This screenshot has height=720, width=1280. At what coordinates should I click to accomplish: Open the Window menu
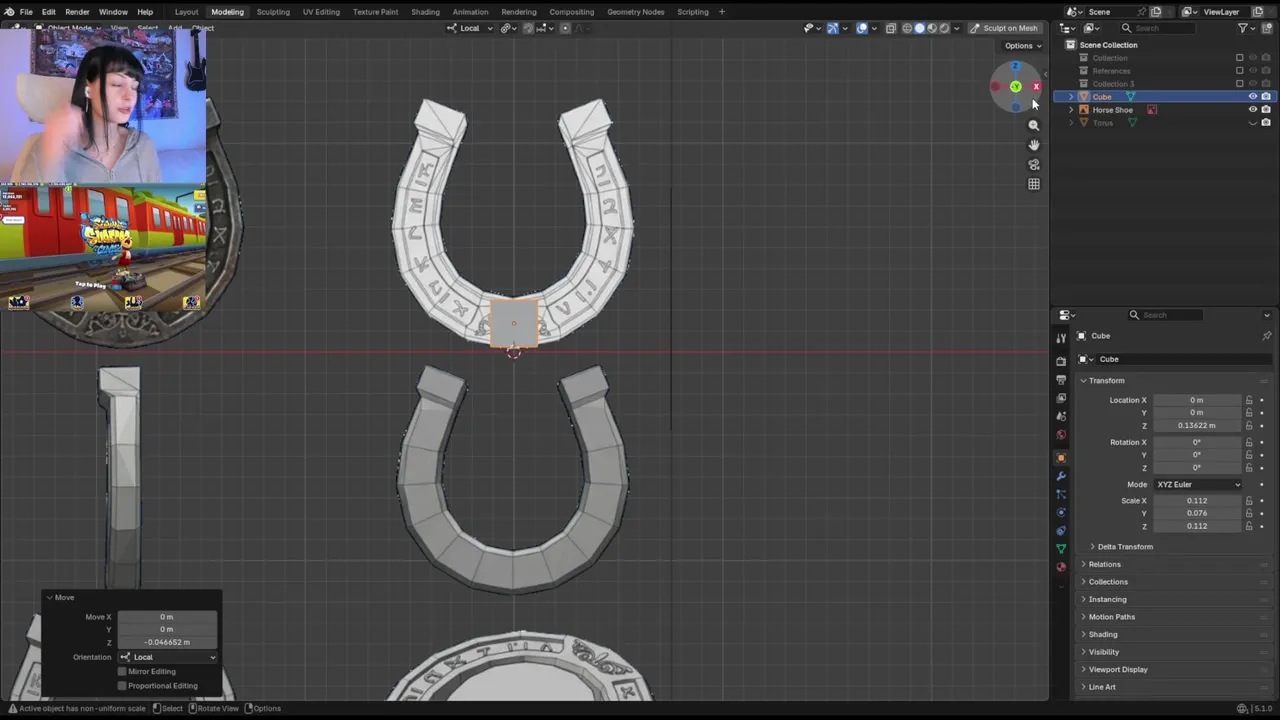point(113,12)
